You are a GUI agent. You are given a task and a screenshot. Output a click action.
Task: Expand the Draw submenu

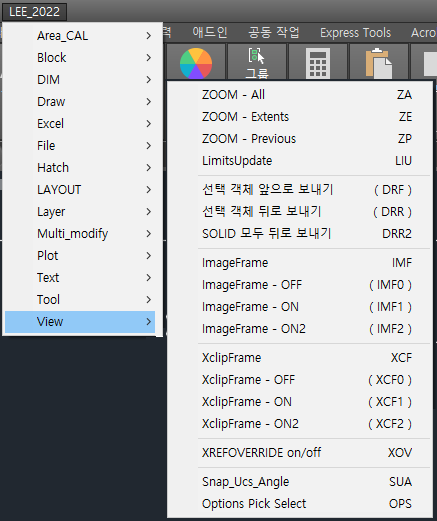click(x=80, y=102)
